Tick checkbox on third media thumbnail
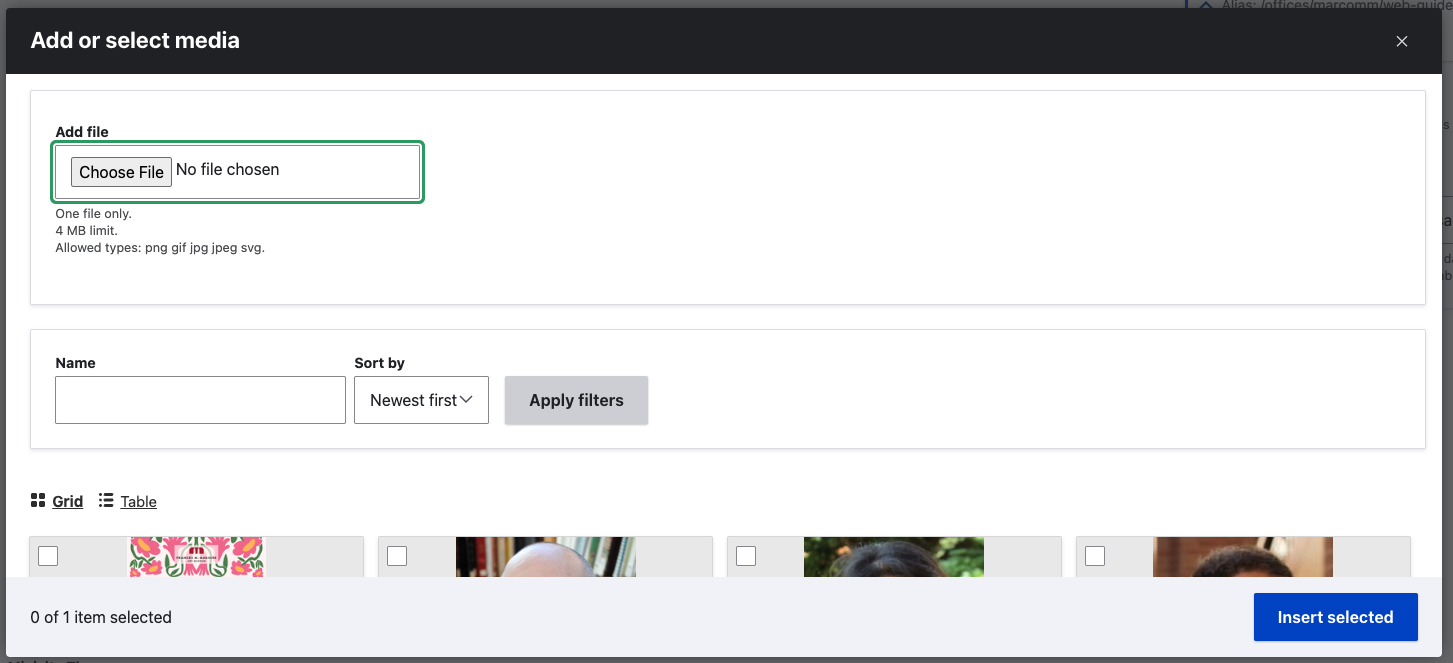The image size is (1453, 663). [x=746, y=556]
